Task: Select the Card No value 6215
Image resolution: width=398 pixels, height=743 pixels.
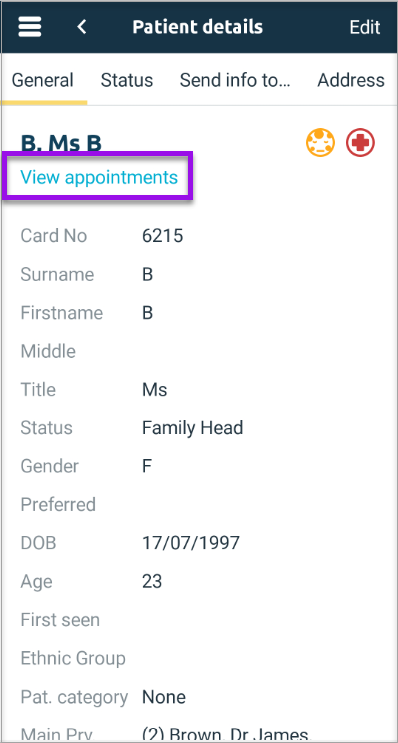Action: click(163, 236)
